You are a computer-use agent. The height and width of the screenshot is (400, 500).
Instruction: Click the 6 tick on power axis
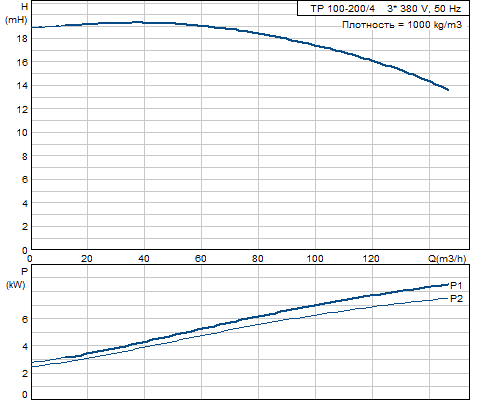click(x=25, y=319)
